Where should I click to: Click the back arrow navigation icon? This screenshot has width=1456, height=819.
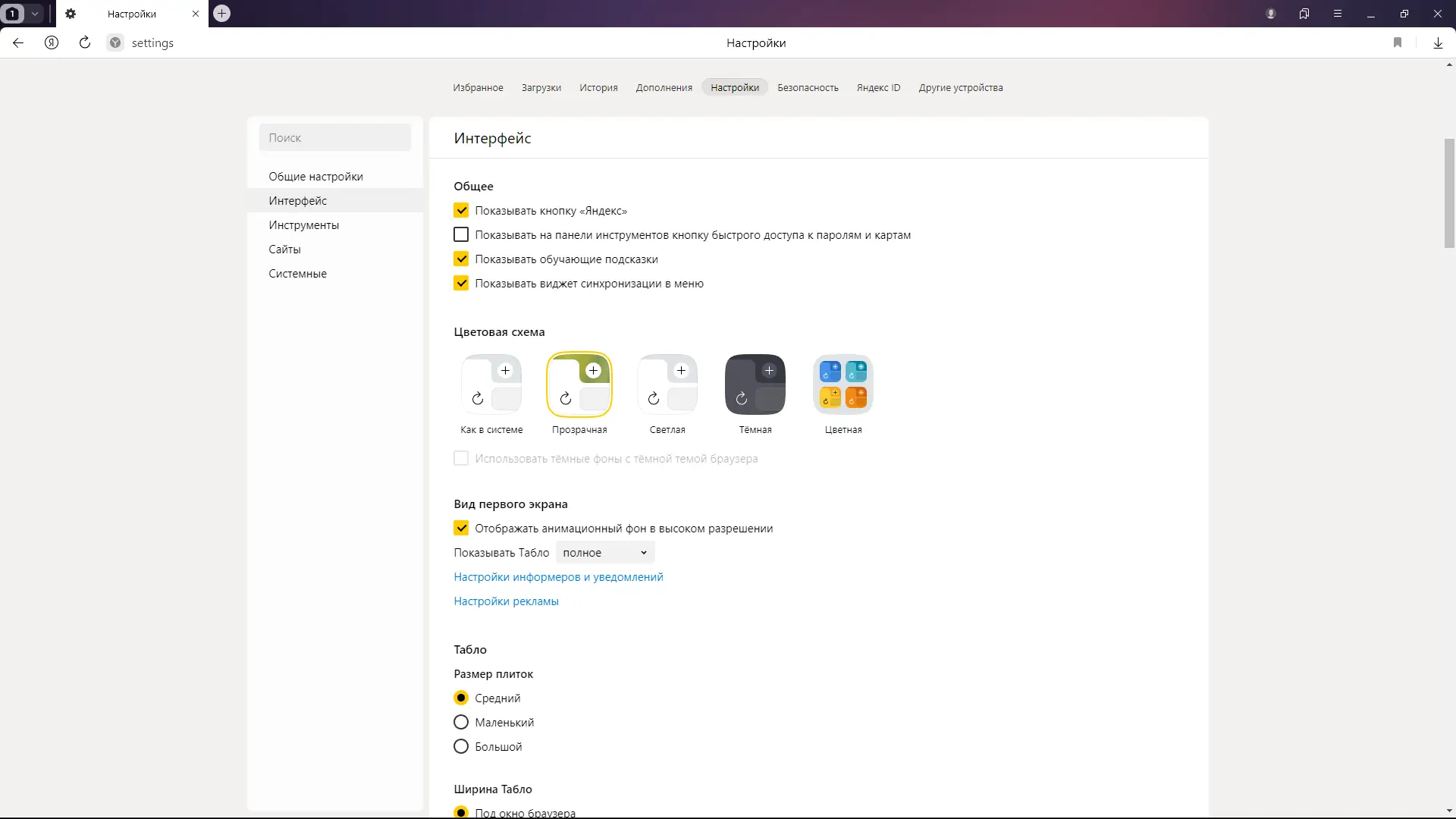(18, 43)
